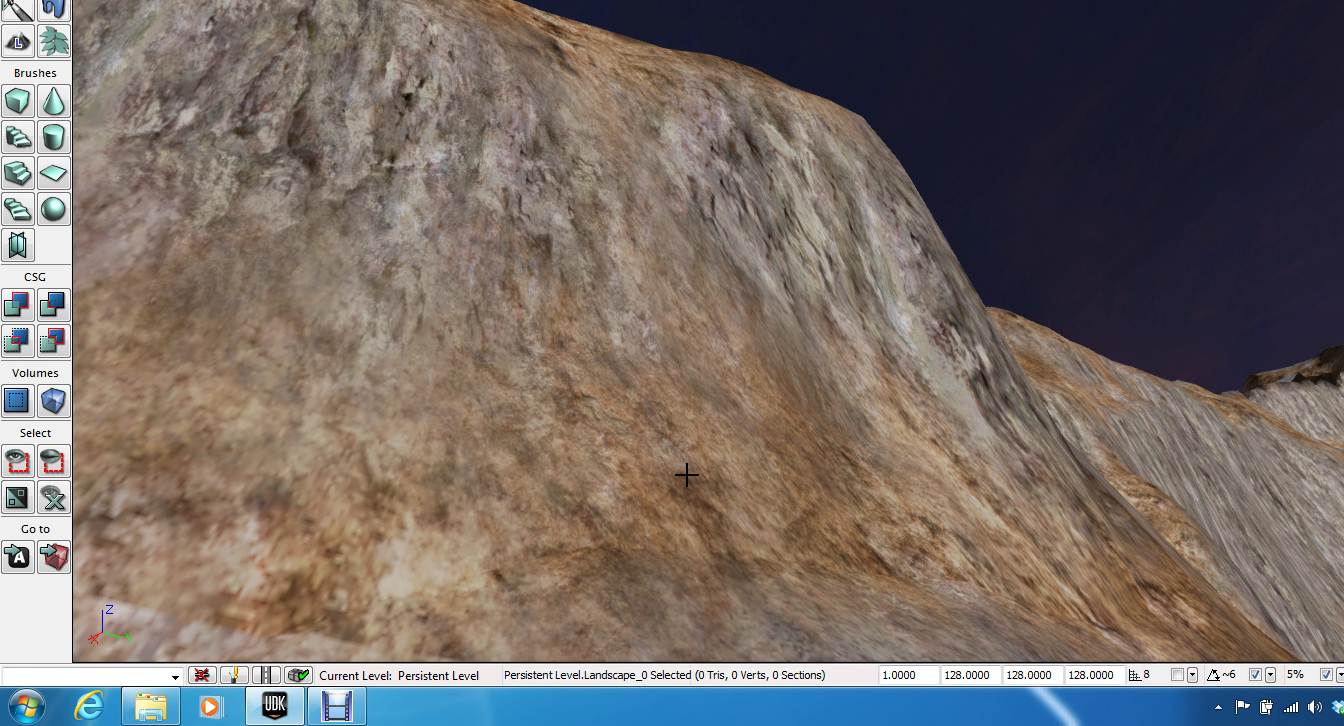Screen dimensions: 1344x726
Task: Expand the drag grid size dropdown
Action: tap(1192, 675)
